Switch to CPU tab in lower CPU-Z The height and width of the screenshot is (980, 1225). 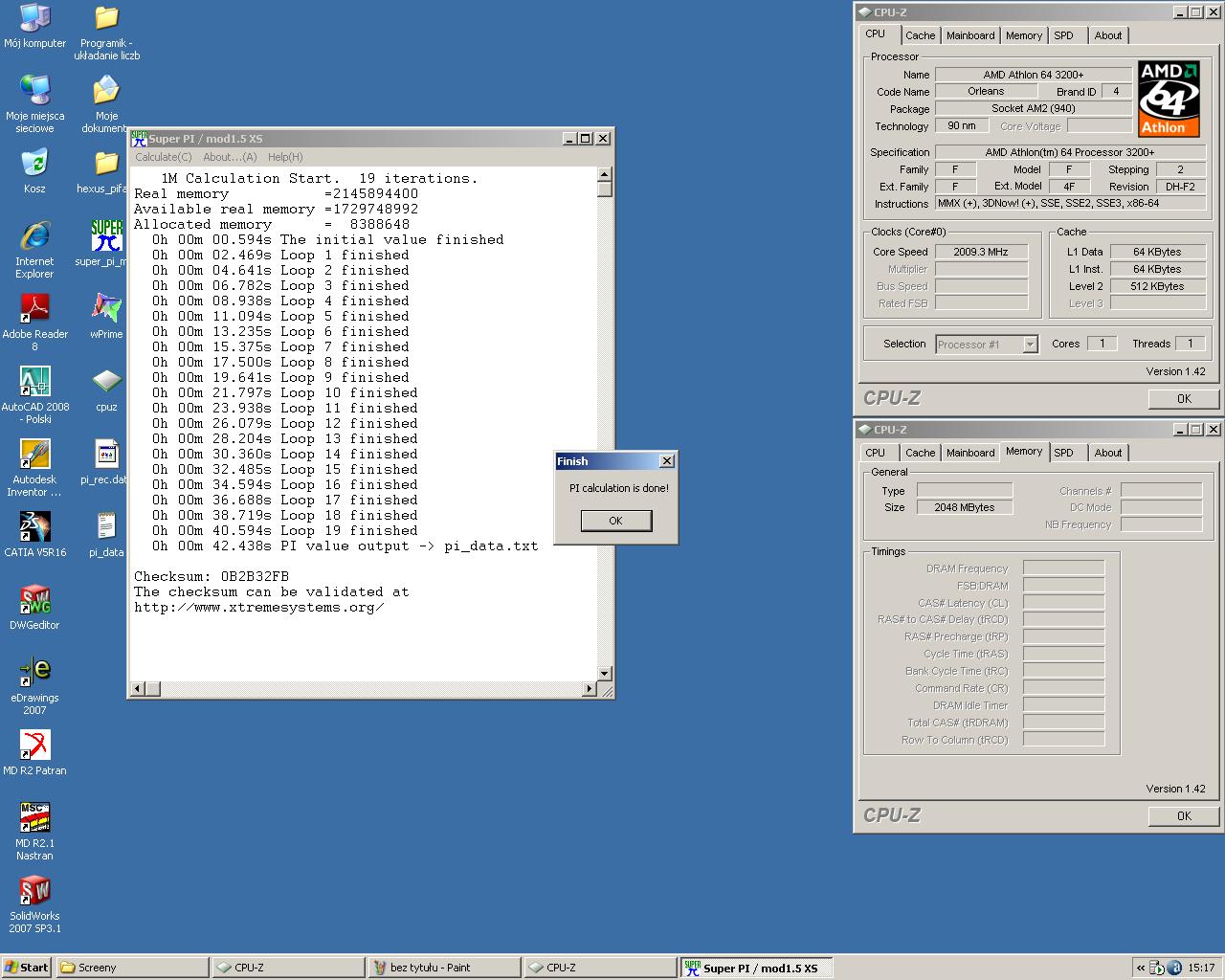coord(875,453)
